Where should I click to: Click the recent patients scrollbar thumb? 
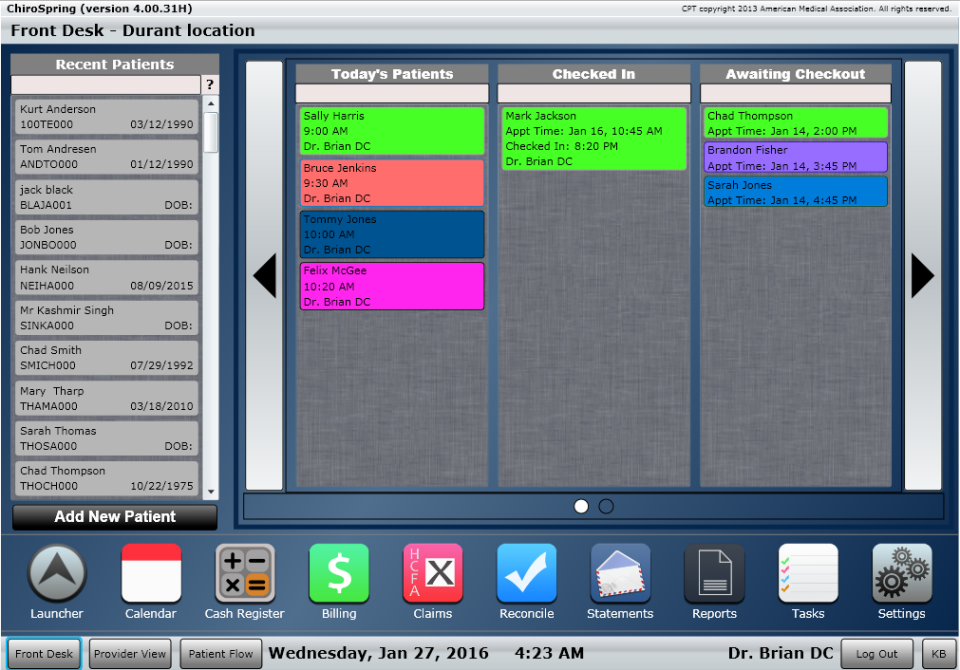click(x=211, y=132)
